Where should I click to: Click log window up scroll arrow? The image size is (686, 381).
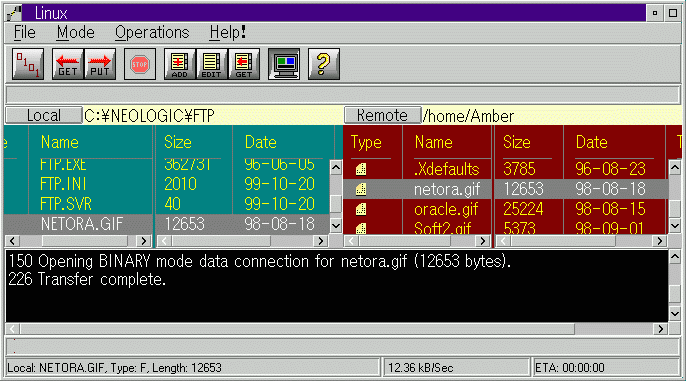674,257
